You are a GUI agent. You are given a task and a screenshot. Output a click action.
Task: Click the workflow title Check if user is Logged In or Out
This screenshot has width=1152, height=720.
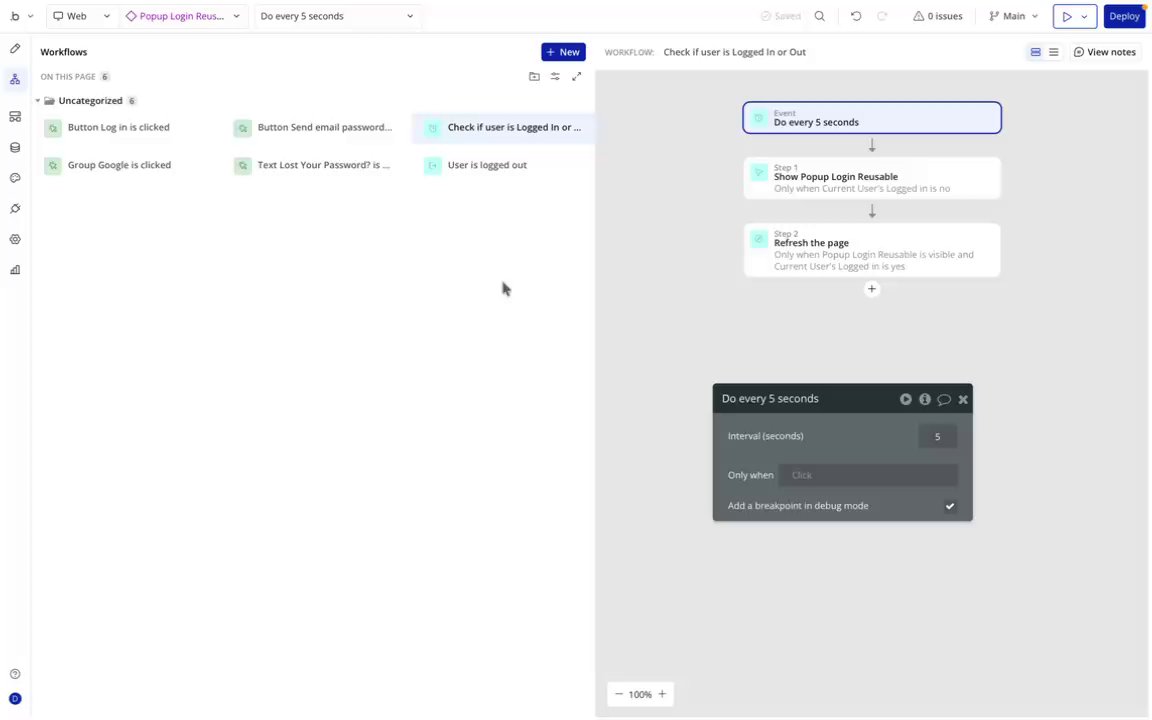click(x=734, y=52)
